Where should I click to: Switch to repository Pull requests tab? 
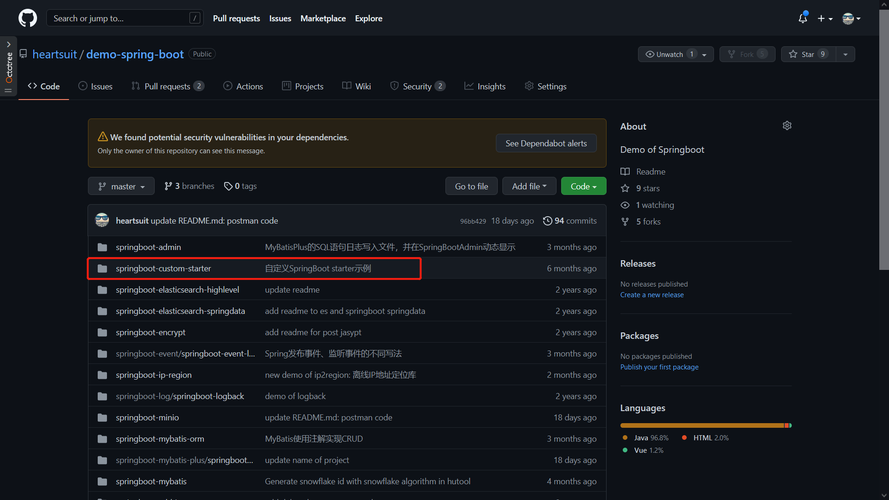click(167, 86)
